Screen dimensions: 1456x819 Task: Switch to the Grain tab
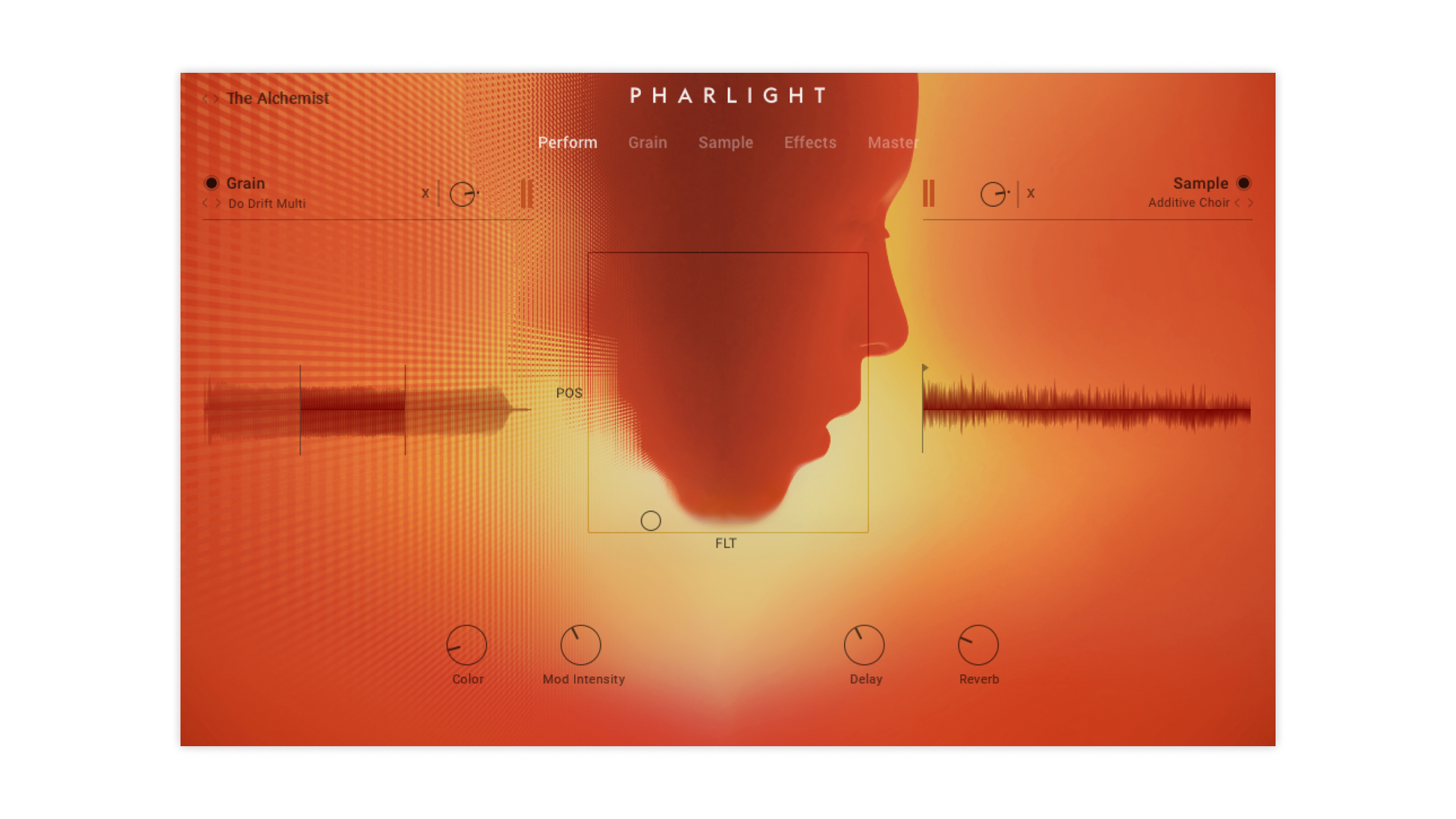tap(648, 143)
